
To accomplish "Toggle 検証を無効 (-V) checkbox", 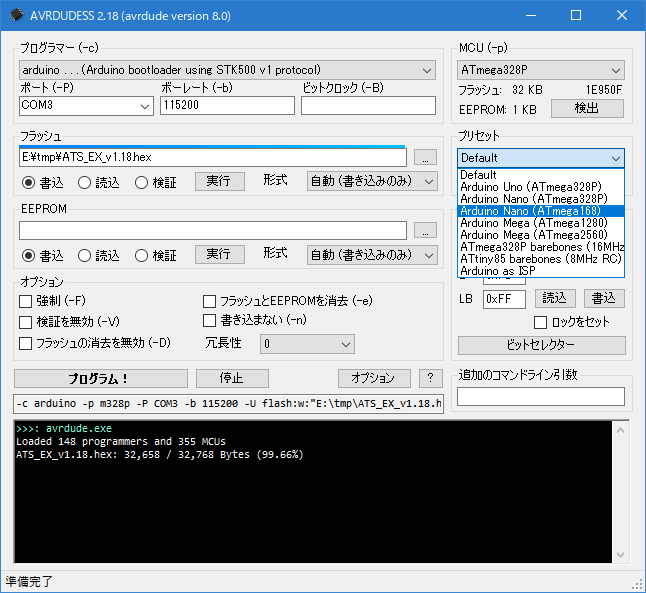I will tap(26, 322).
